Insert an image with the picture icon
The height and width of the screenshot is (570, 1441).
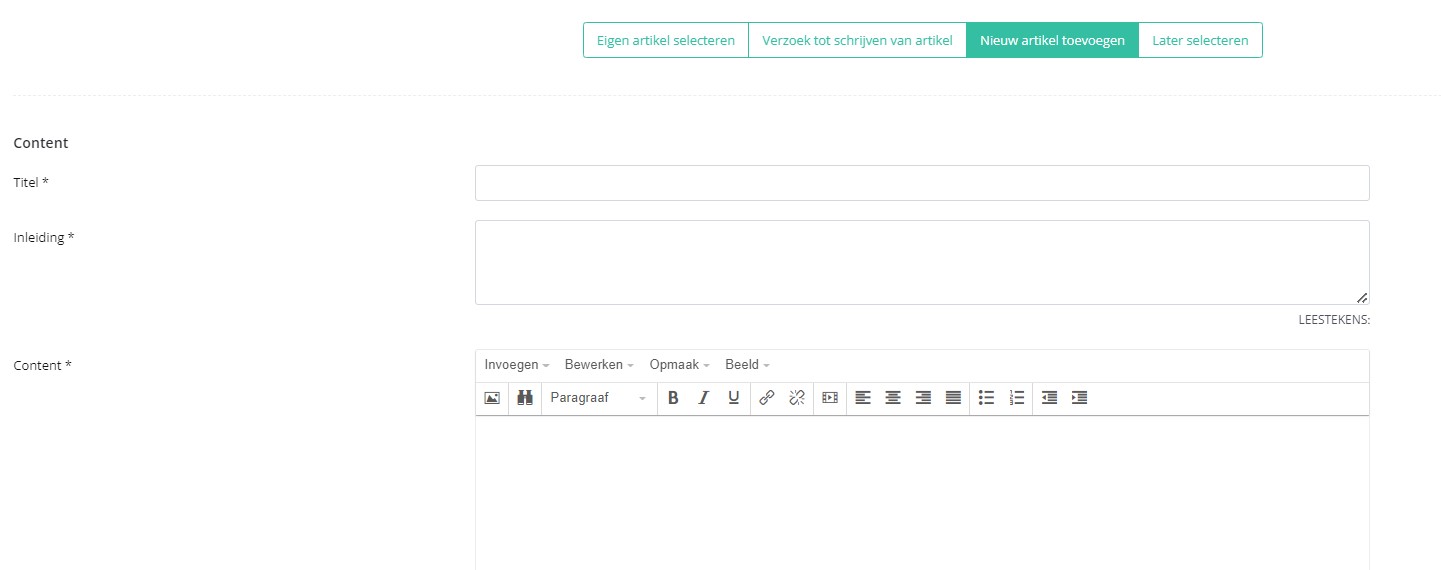tap(492, 398)
